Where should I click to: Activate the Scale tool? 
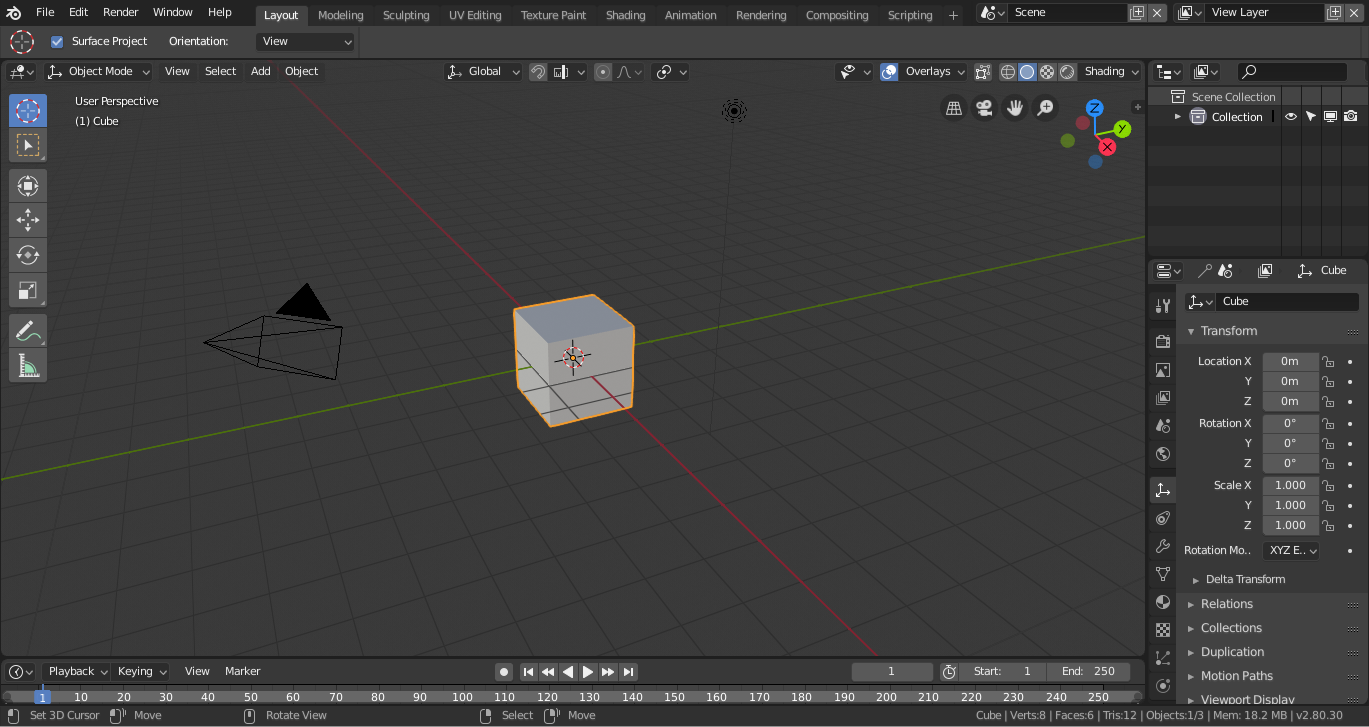pyautogui.click(x=28, y=290)
